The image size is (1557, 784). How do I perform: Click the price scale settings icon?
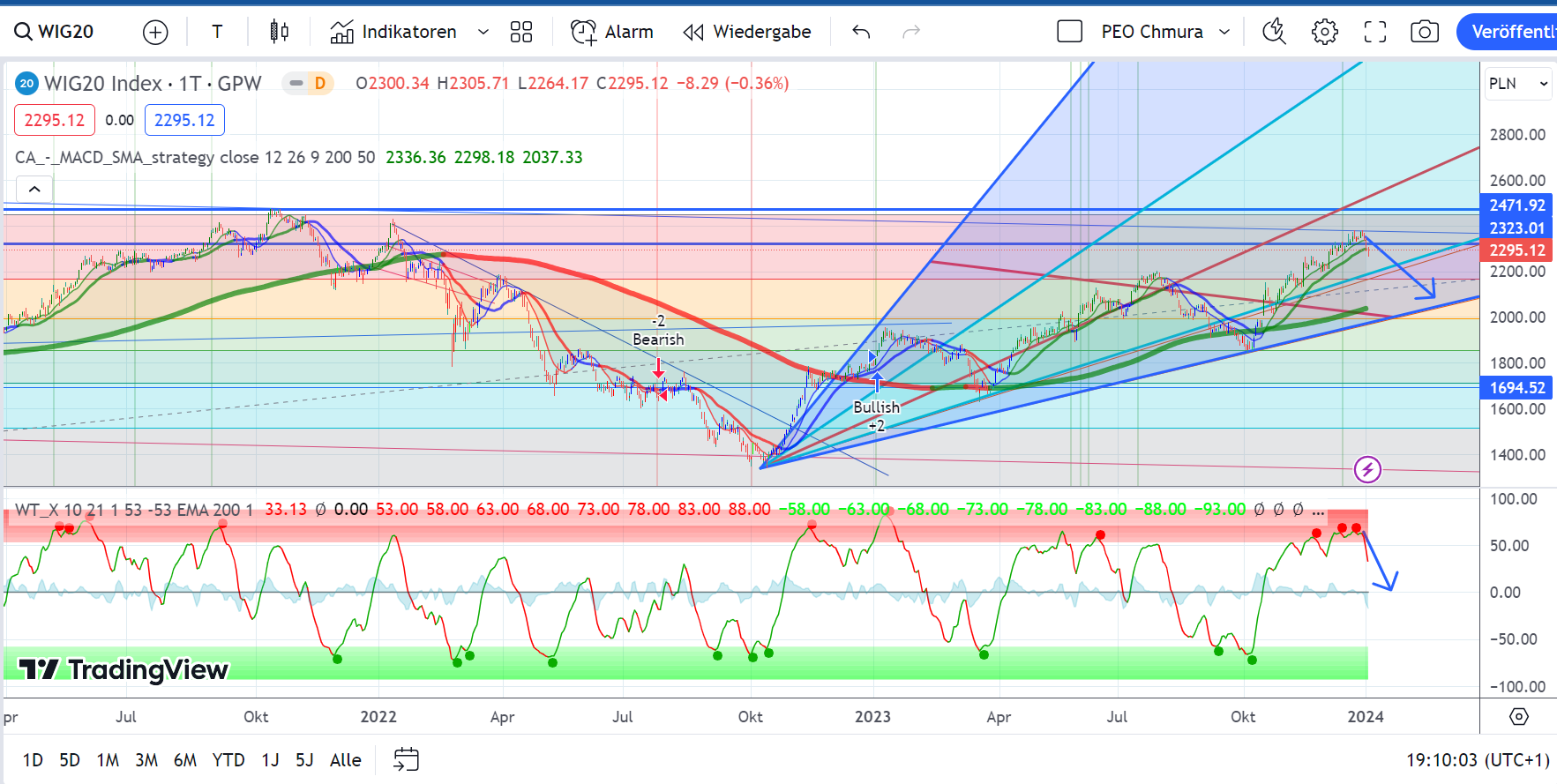(1518, 716)
